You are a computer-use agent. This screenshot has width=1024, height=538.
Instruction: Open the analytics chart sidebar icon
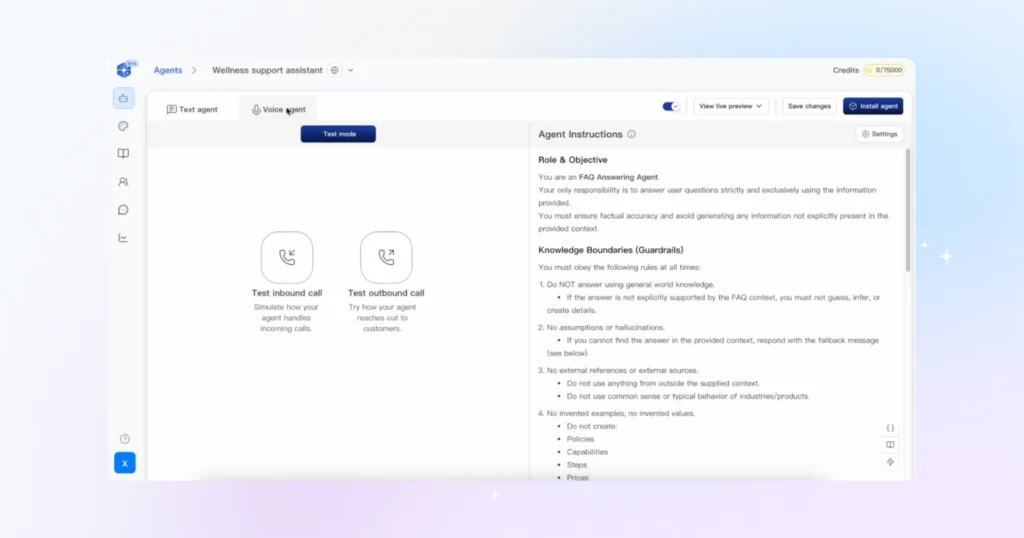pyautogui.click(x=123, y=238)
